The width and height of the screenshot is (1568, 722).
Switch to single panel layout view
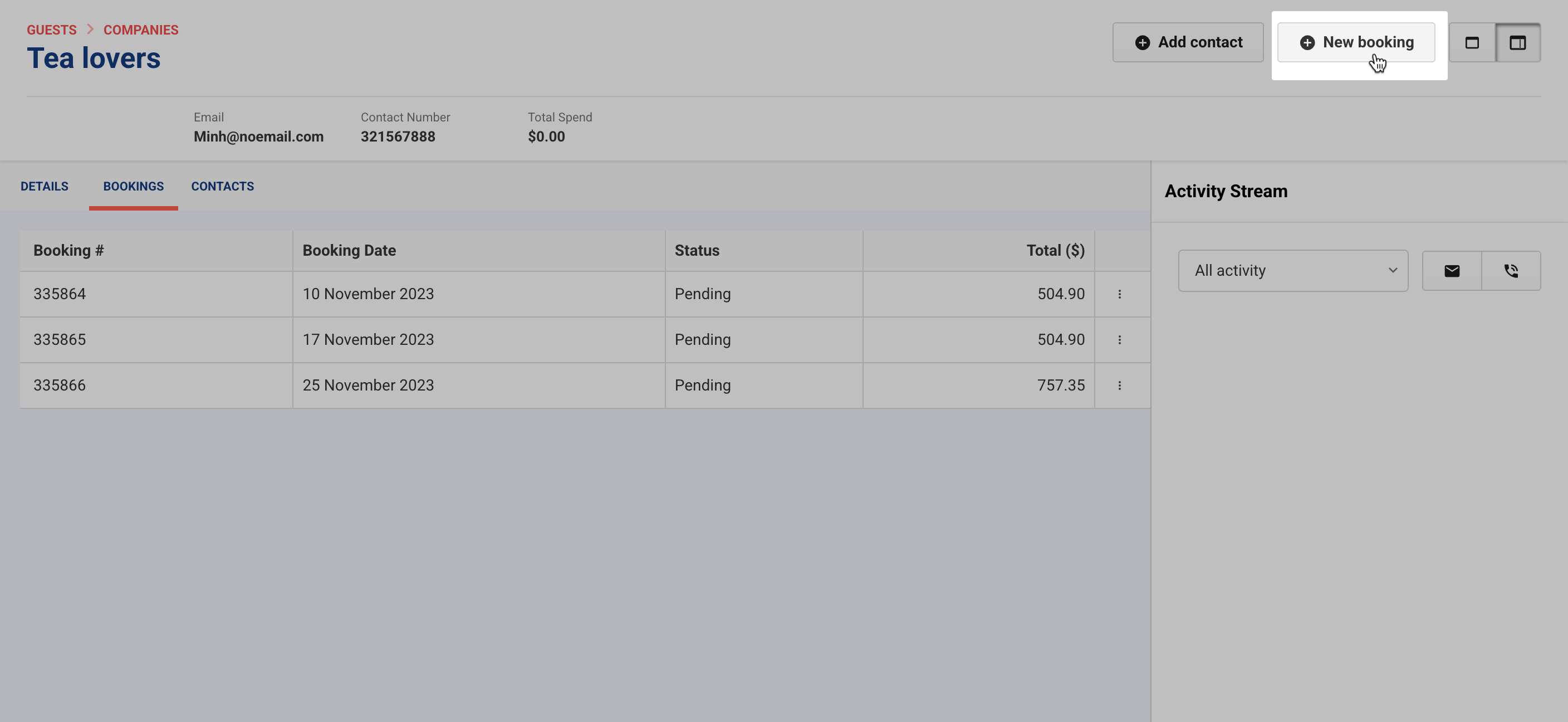tap(1471, 42)
